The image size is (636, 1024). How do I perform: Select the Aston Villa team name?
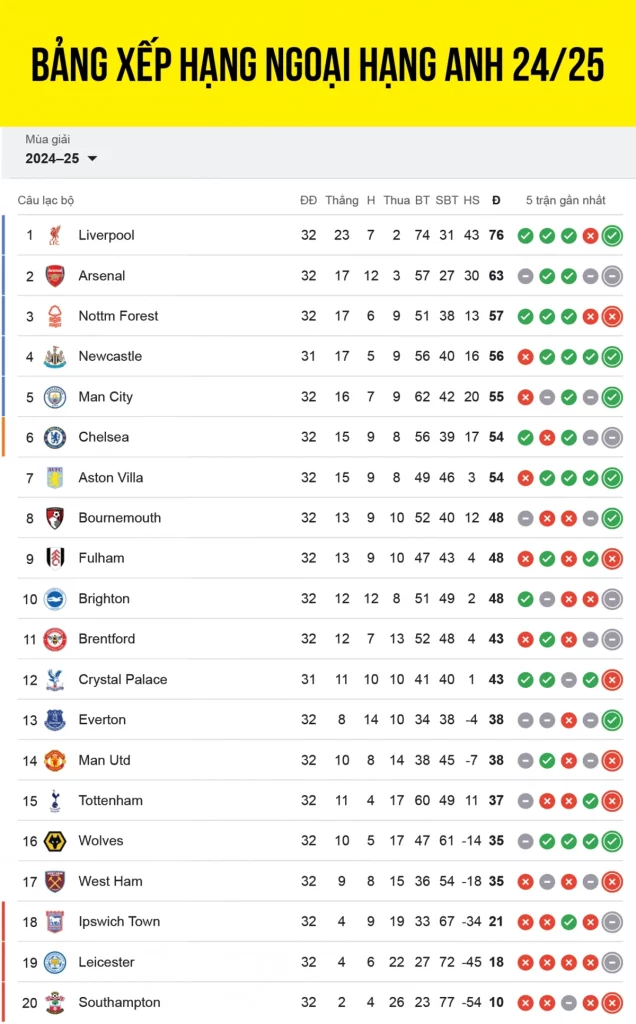tap(110, 477)
